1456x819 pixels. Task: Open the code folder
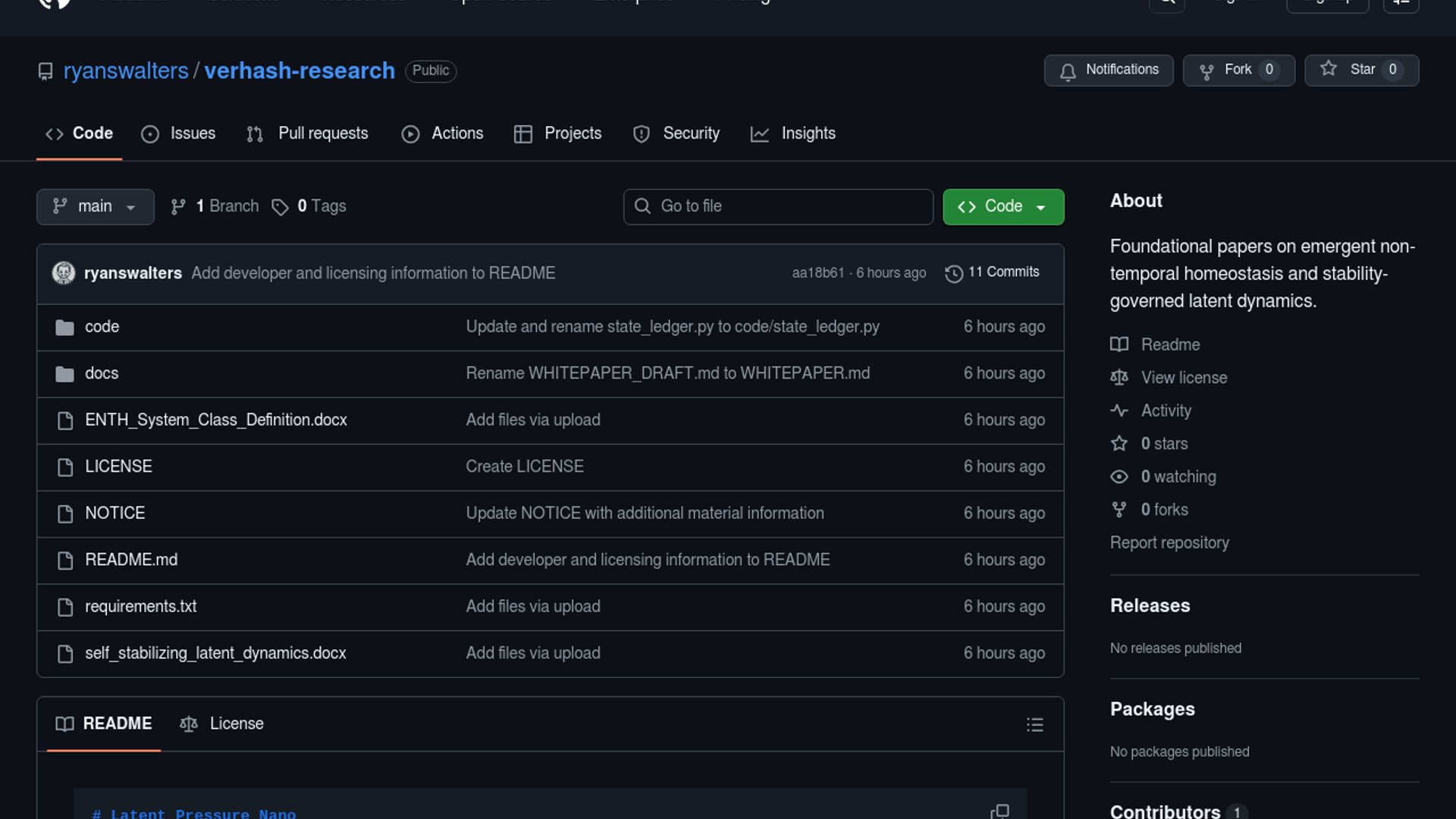(102, 327)
